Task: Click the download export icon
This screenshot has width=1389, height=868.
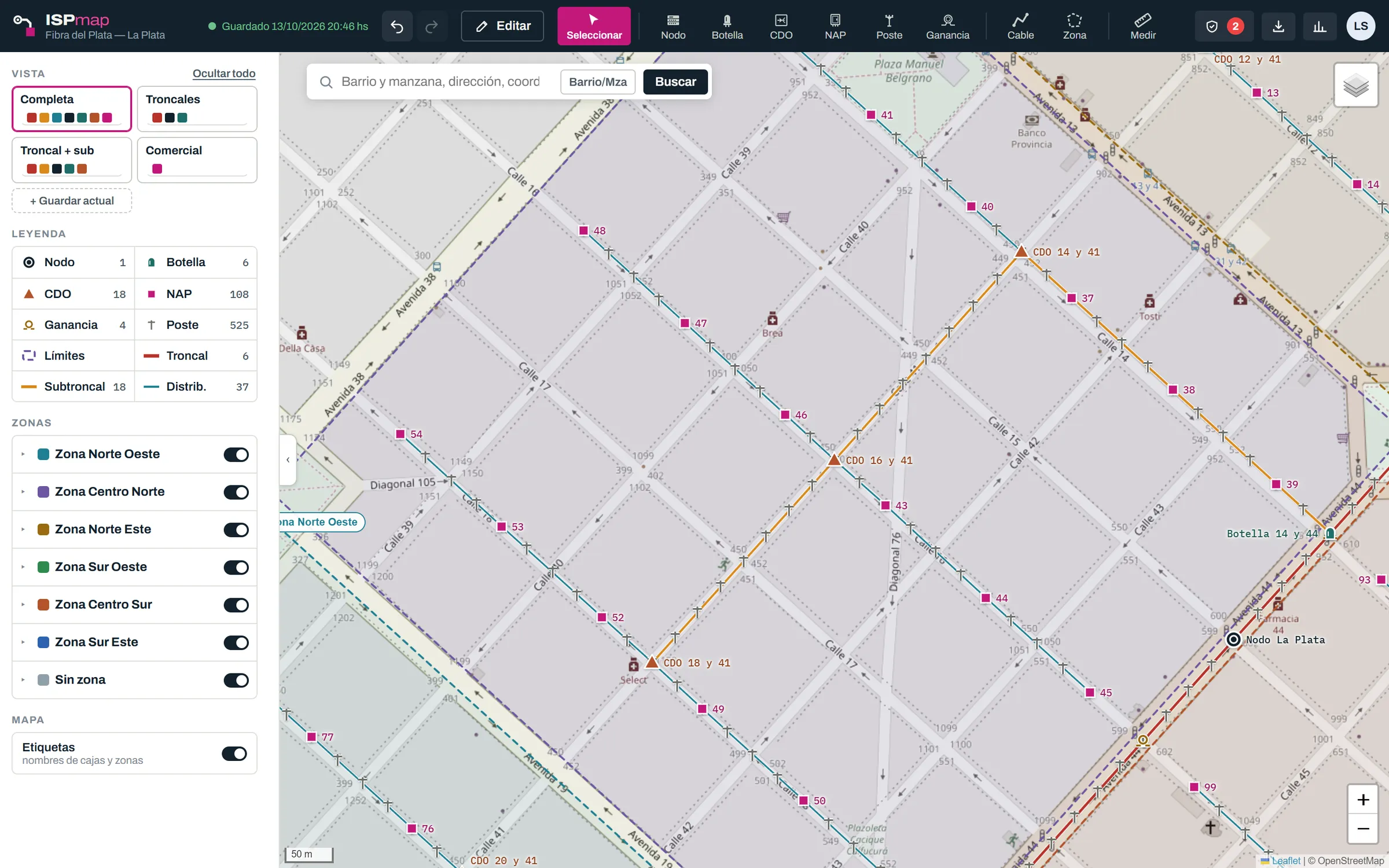Action: pos(1278,26)
